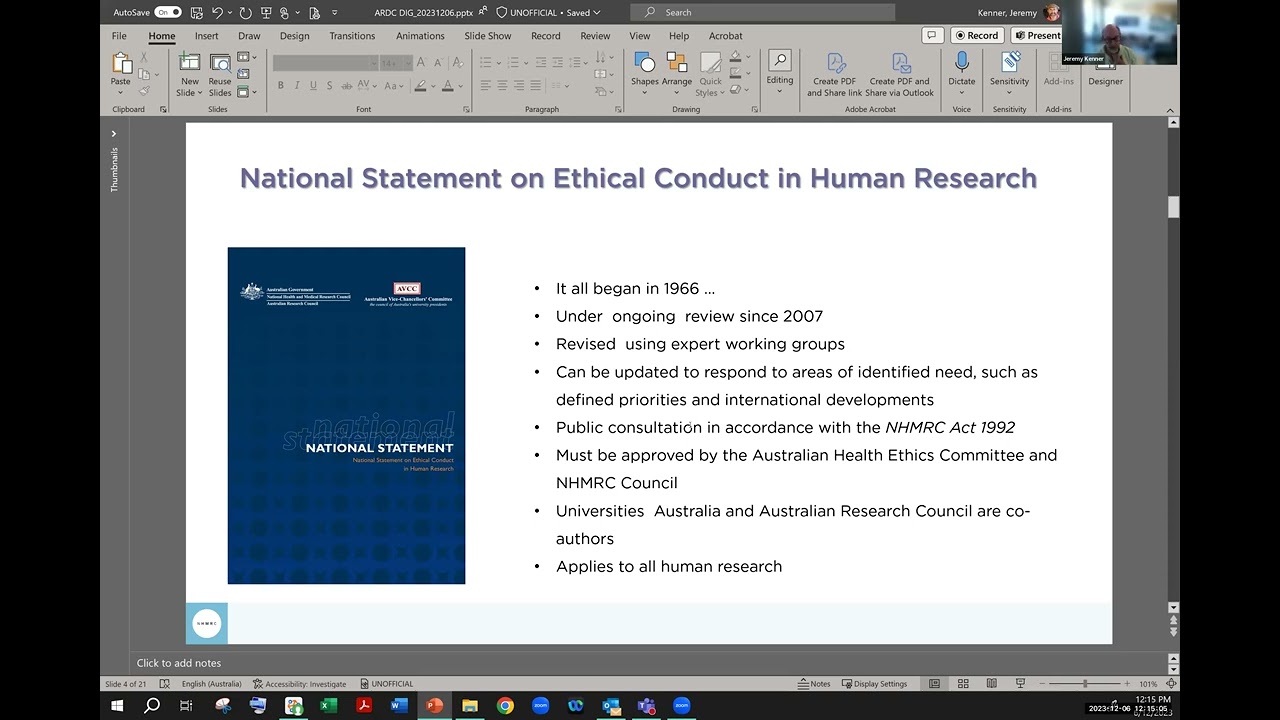Toggle Italic formatting
1280x720 pixels.
(297, 86)
